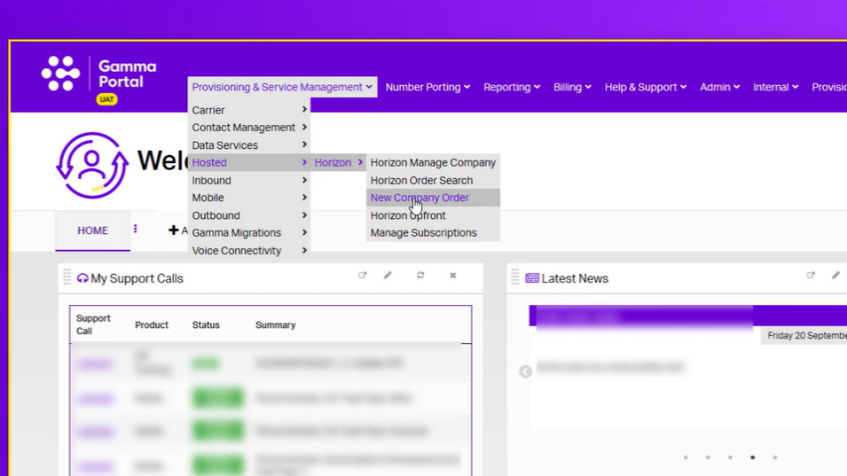Select the first news carousel dot
The image size is (847, 476).
(685, 458)
